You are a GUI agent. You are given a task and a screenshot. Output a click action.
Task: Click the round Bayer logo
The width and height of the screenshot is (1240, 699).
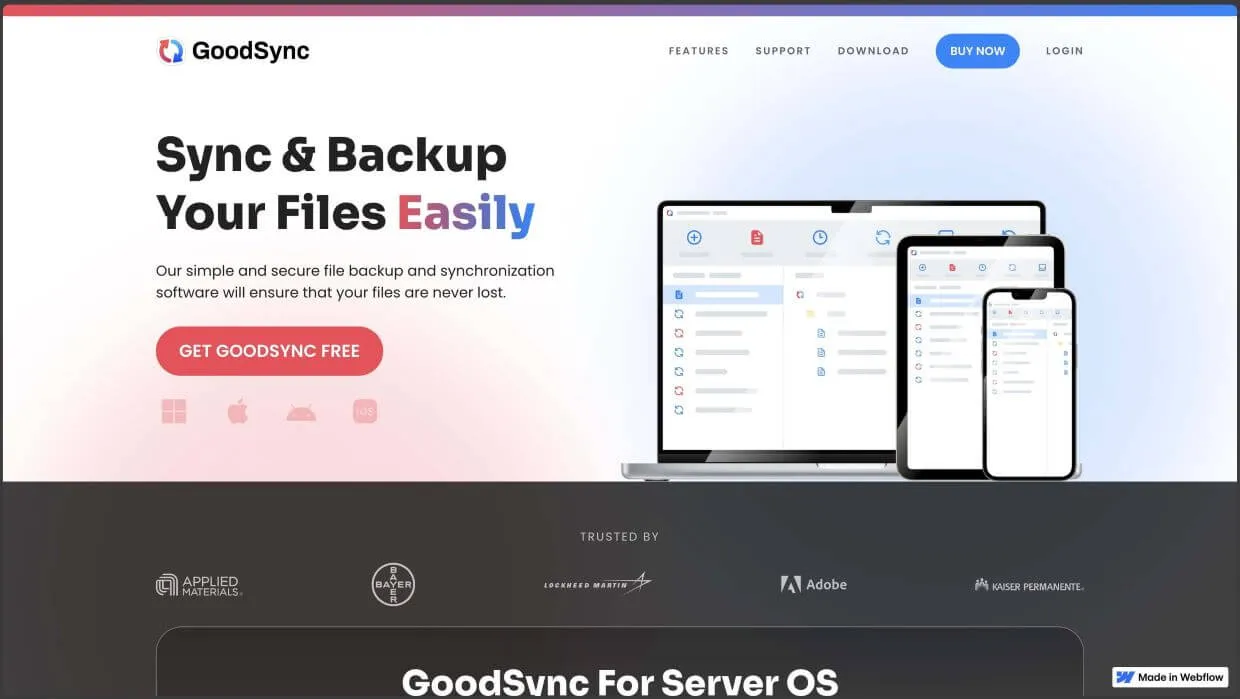click(x=393, y=585)
